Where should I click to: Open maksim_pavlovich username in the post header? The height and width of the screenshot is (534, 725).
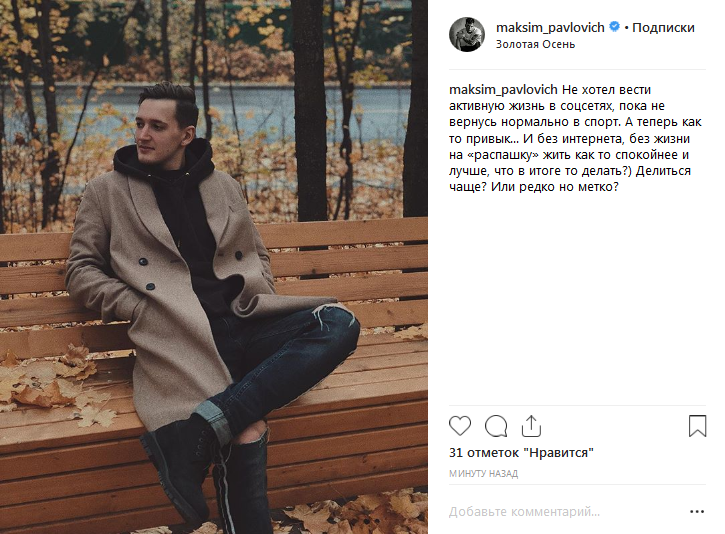click(x=550, y=27)
